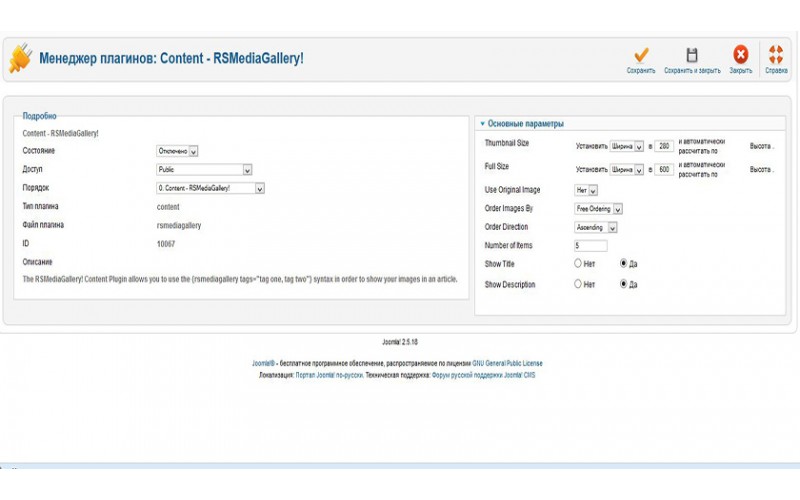Click the page title Менеджер плагинов

point(171,58)
